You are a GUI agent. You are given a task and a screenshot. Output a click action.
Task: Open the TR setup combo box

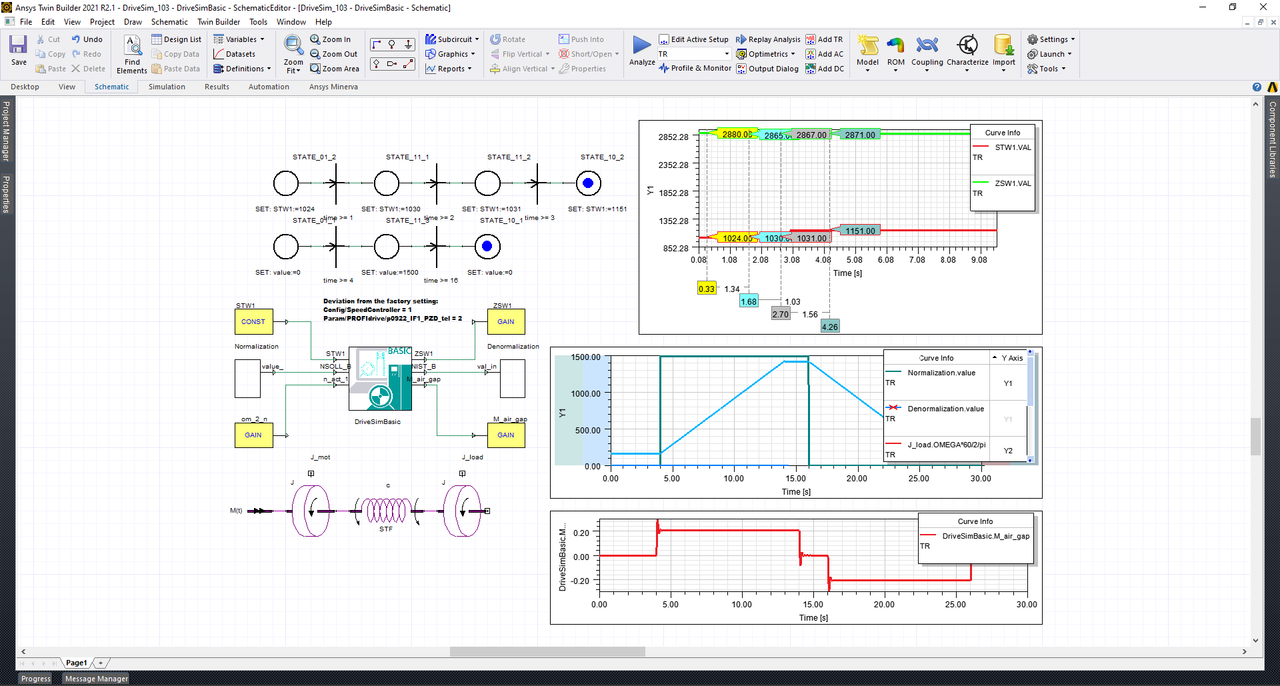(694, 54)
